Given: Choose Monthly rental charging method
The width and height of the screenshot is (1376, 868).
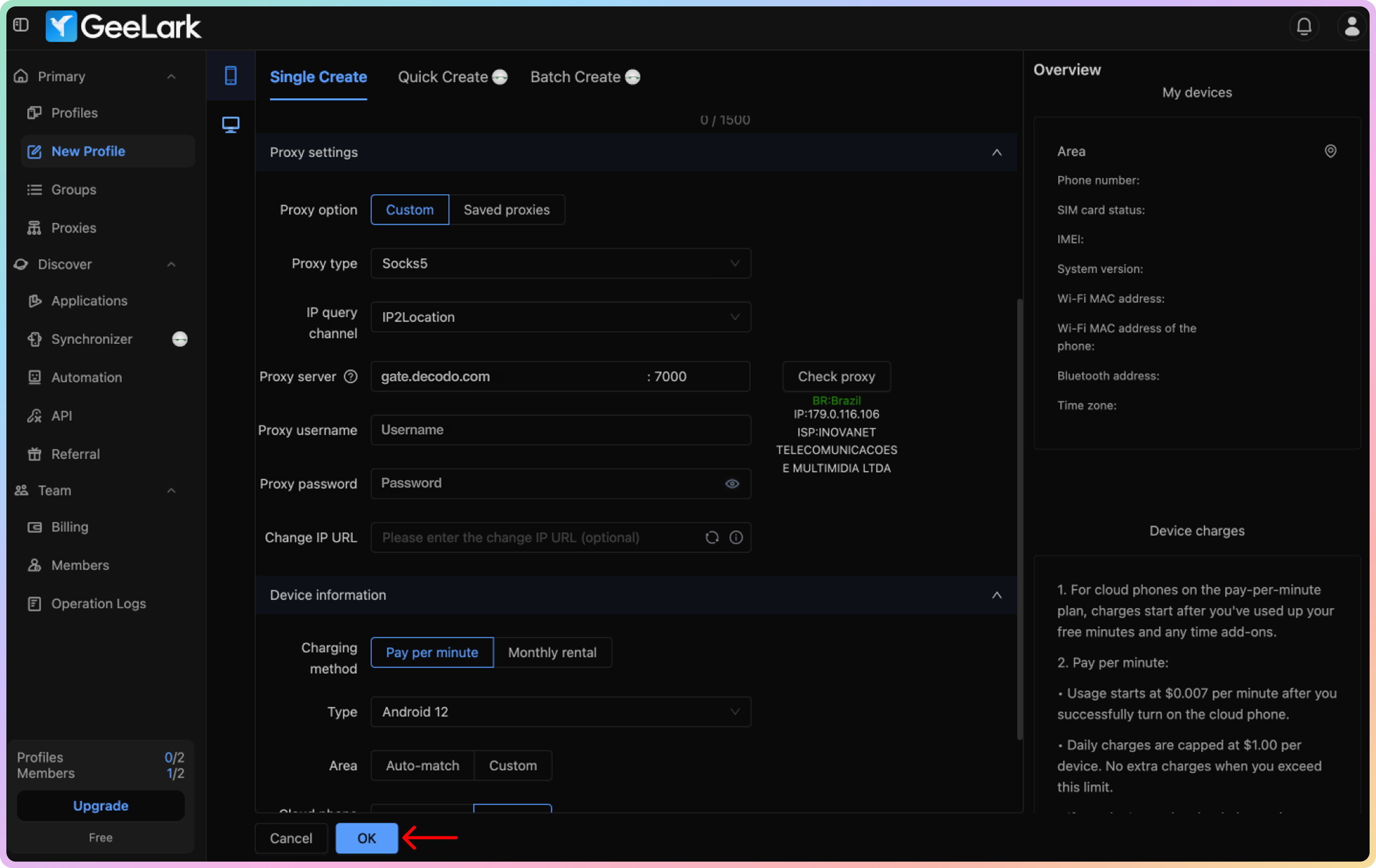Looking at the screenshot, I should coord(552,652).
